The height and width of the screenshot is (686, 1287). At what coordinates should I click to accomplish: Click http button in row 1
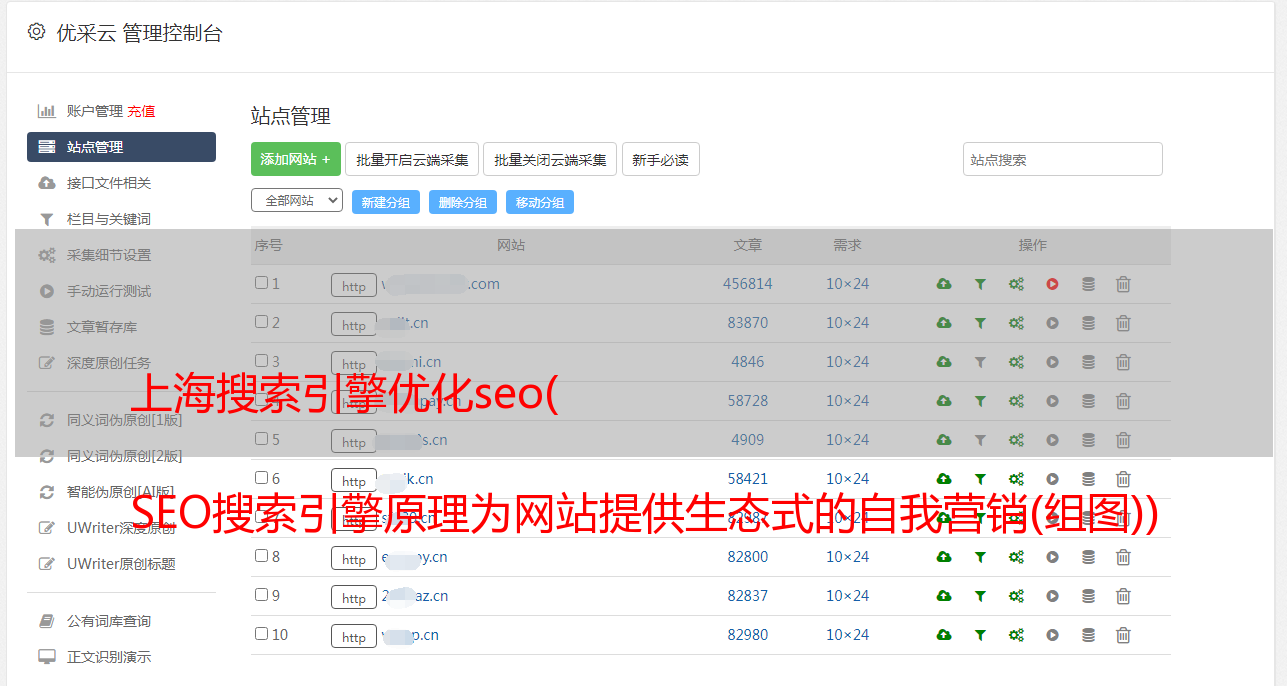[x=354, y=286]
